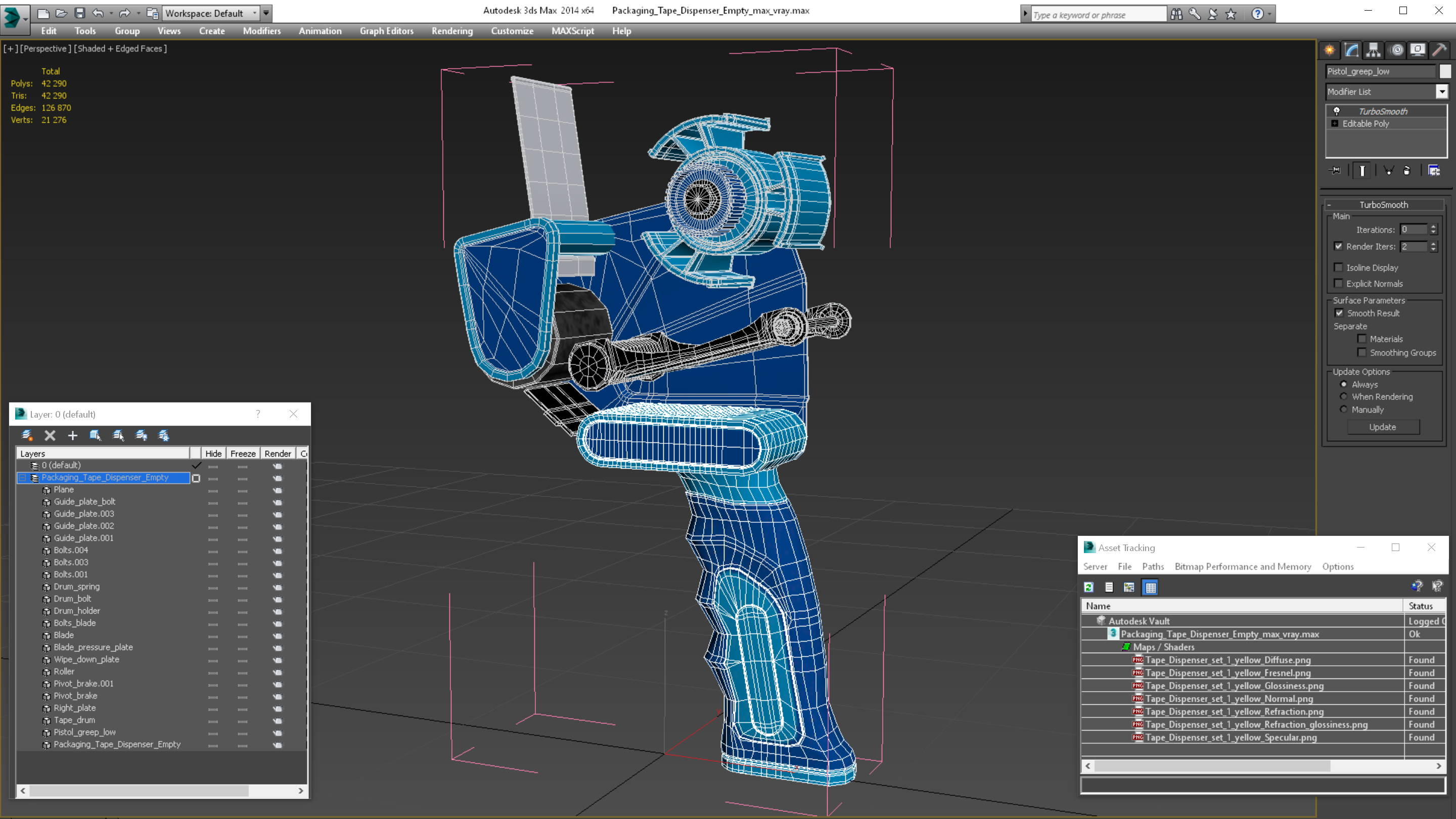Switch Asset Tracking to table view icon
The image size is (1456, 819).
tap(1150, 587)
